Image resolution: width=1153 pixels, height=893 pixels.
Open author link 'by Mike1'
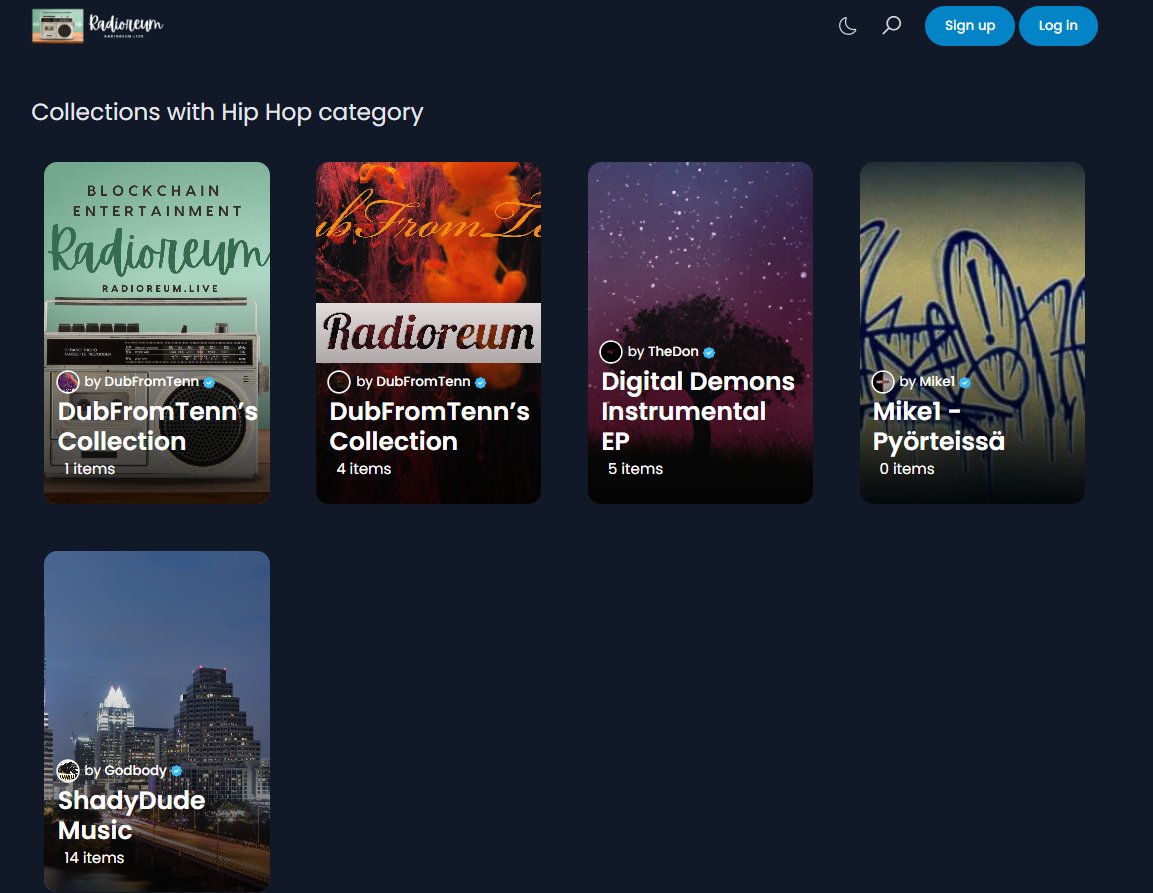point(927,382)
